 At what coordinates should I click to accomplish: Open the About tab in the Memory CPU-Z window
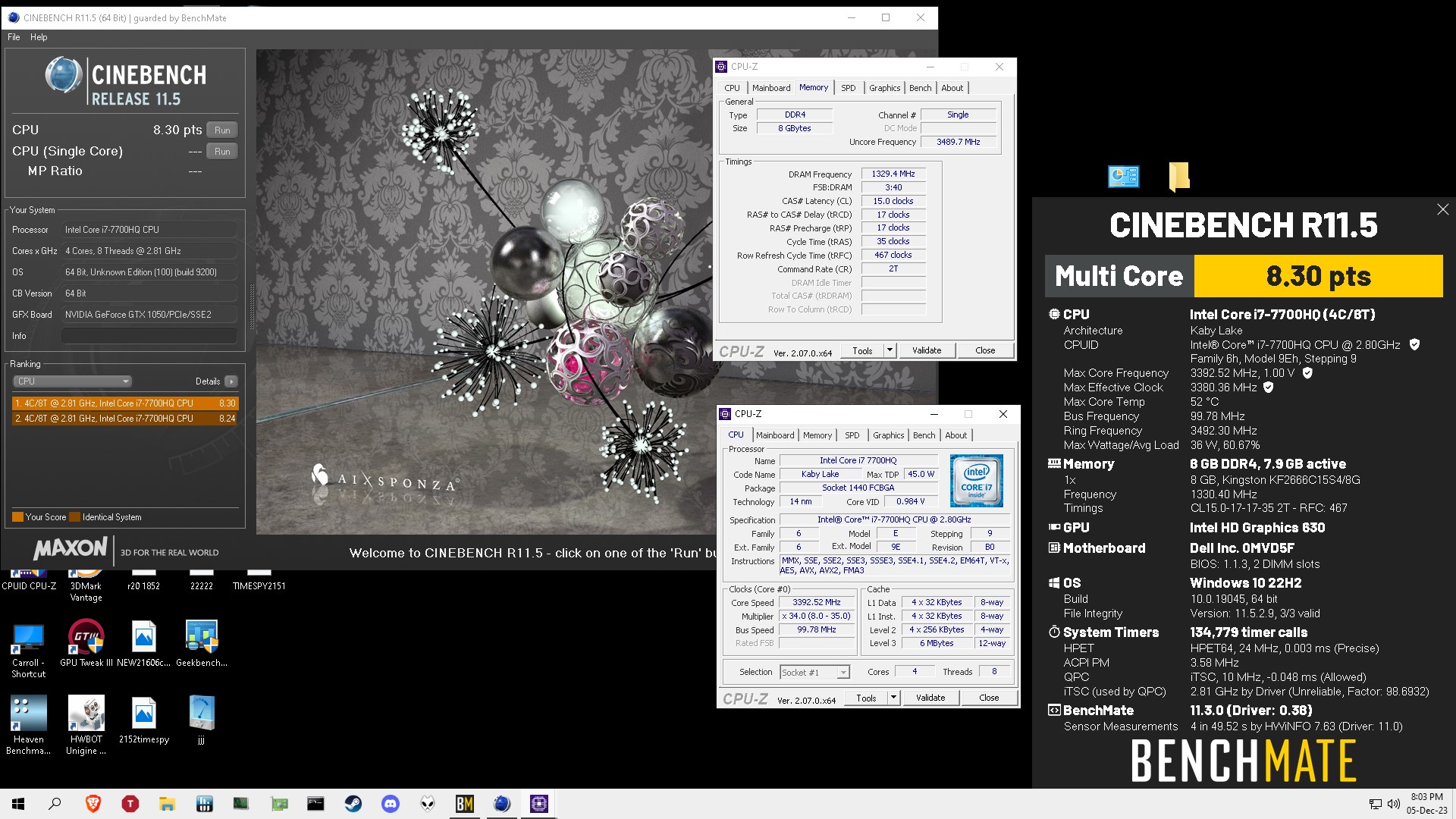click(x=952, y=88)
